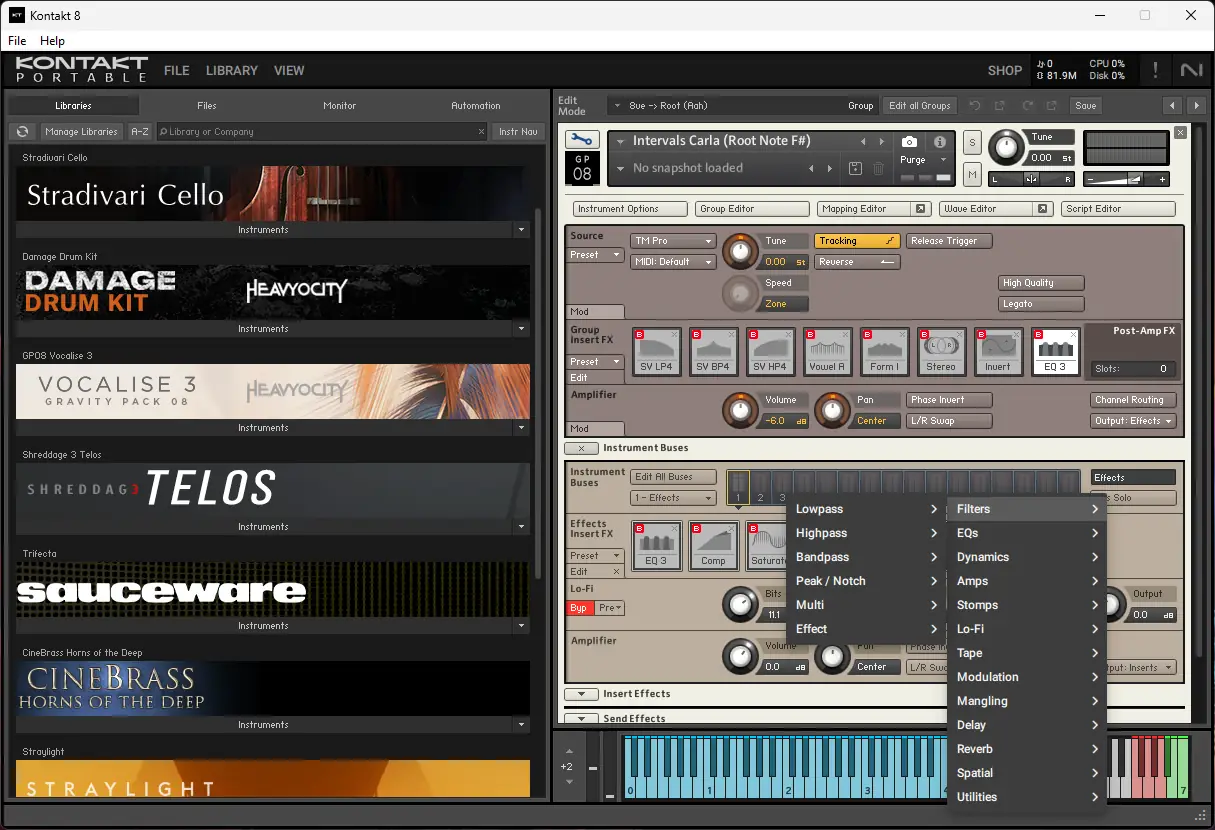Screen dimensions: 1215x830
Task: Toggle the Legato button
Action: pyautogui.click(x=1041, y=304)
